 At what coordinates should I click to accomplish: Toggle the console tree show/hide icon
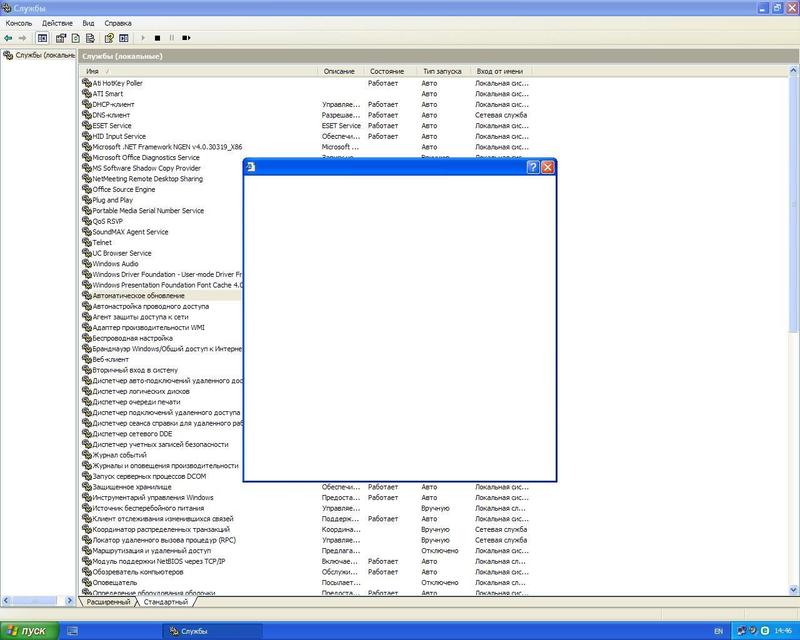(x=42, y=38)
